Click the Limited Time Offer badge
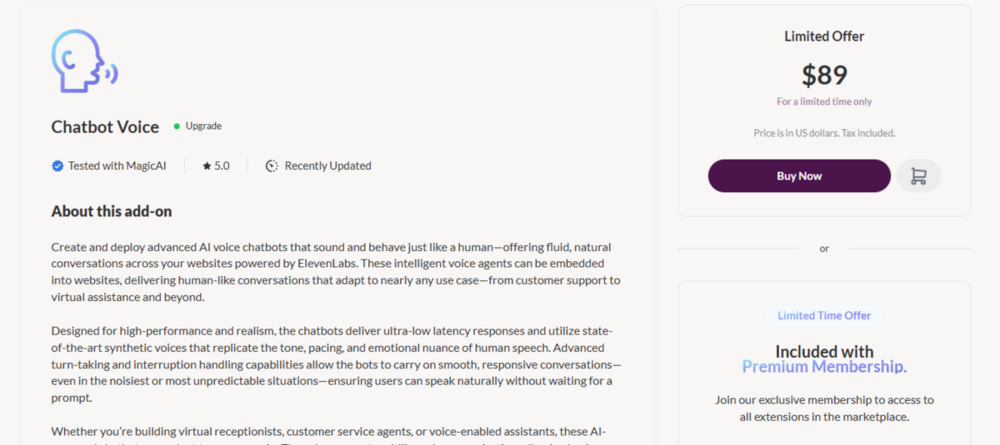The height and width of the screenshot is (445, 1000). (824, 316)
